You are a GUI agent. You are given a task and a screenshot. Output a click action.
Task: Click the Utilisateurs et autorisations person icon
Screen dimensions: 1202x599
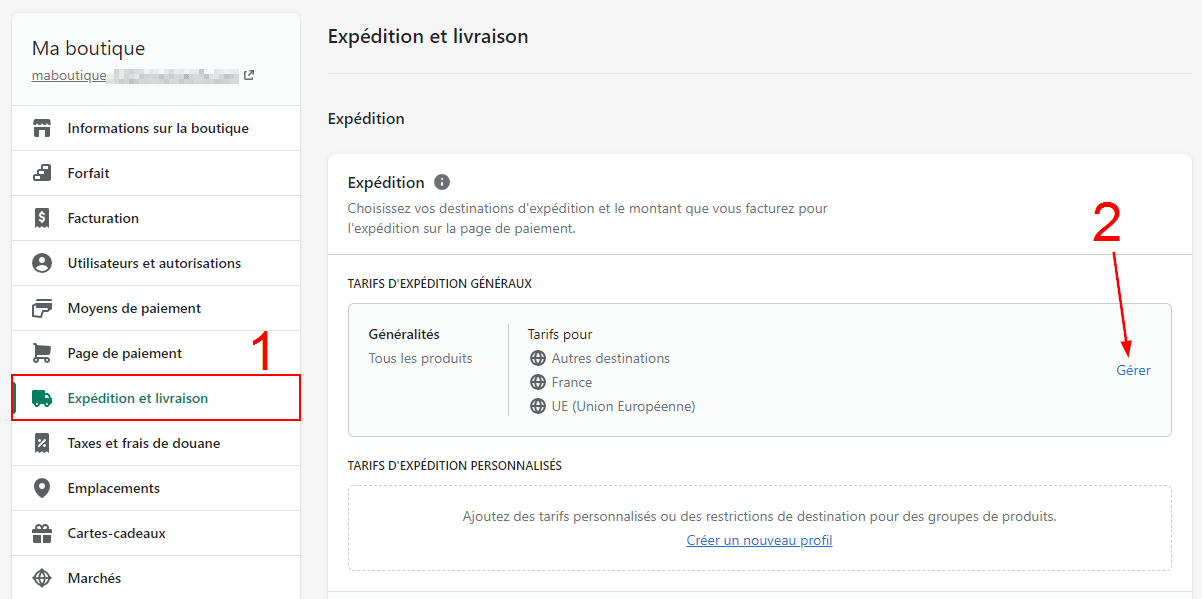(x=42, y=263)
